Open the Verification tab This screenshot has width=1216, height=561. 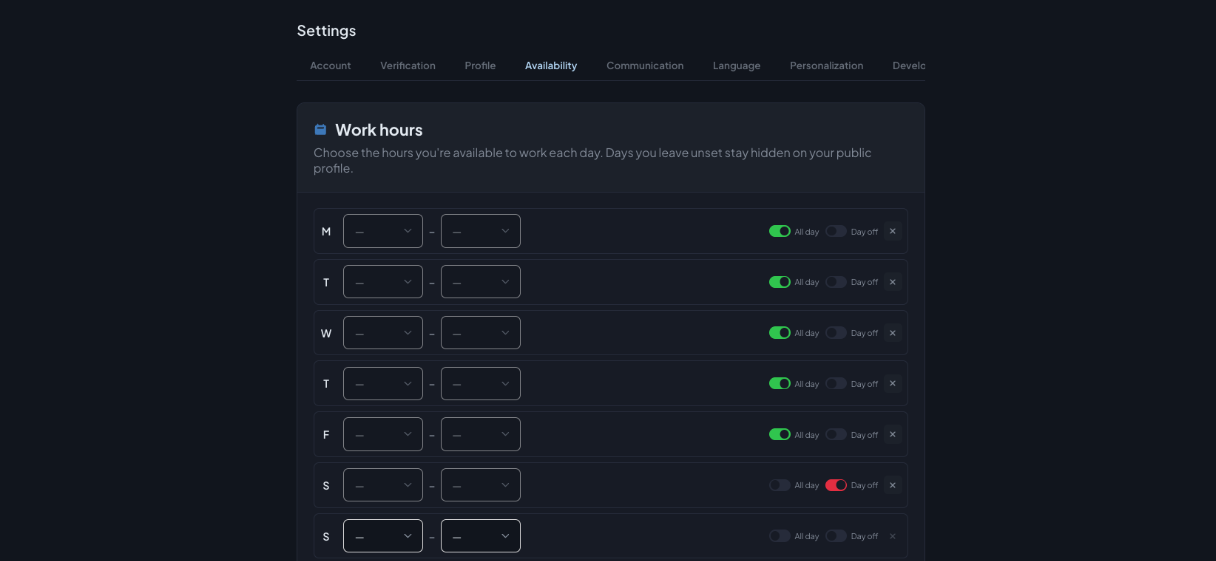pos(408,66)
